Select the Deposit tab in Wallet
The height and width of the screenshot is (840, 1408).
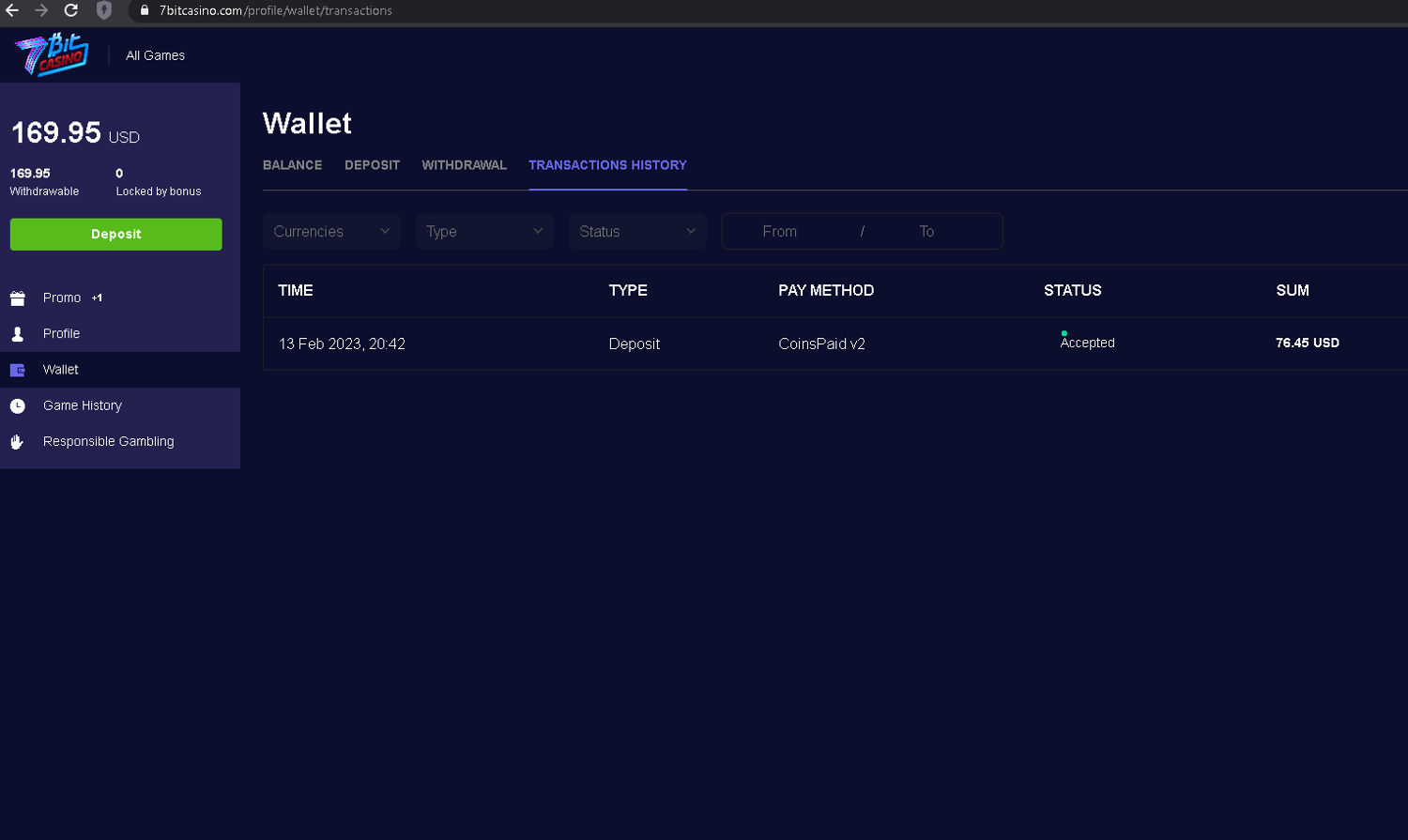(372, 165)
